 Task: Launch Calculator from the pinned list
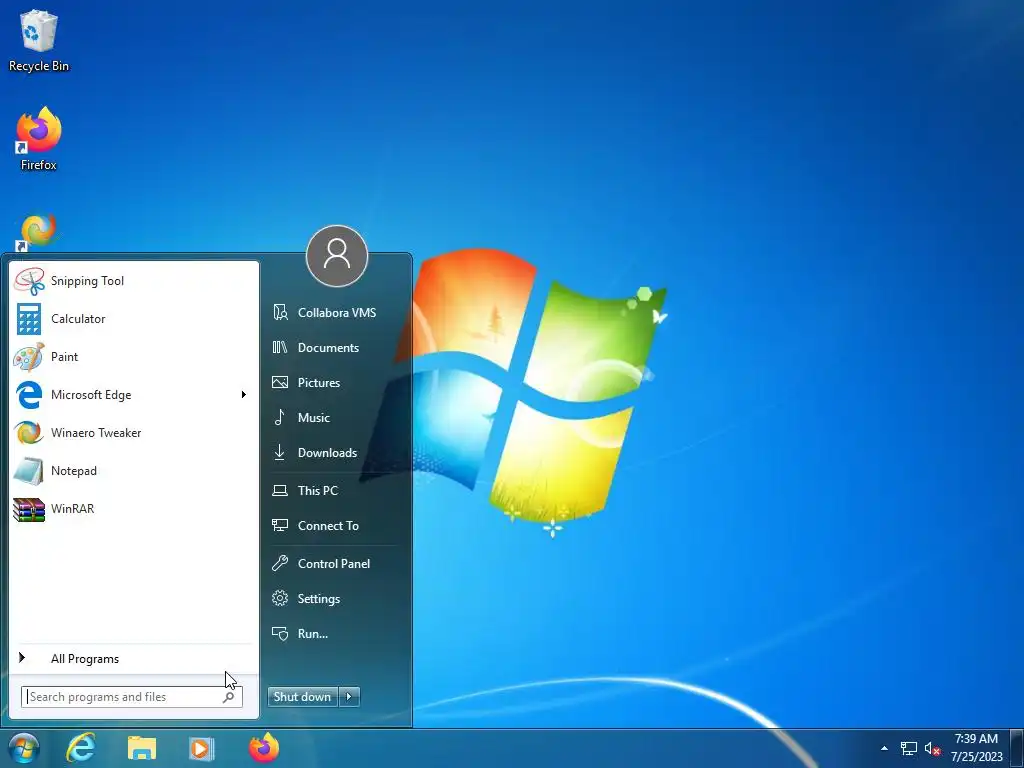134,319
